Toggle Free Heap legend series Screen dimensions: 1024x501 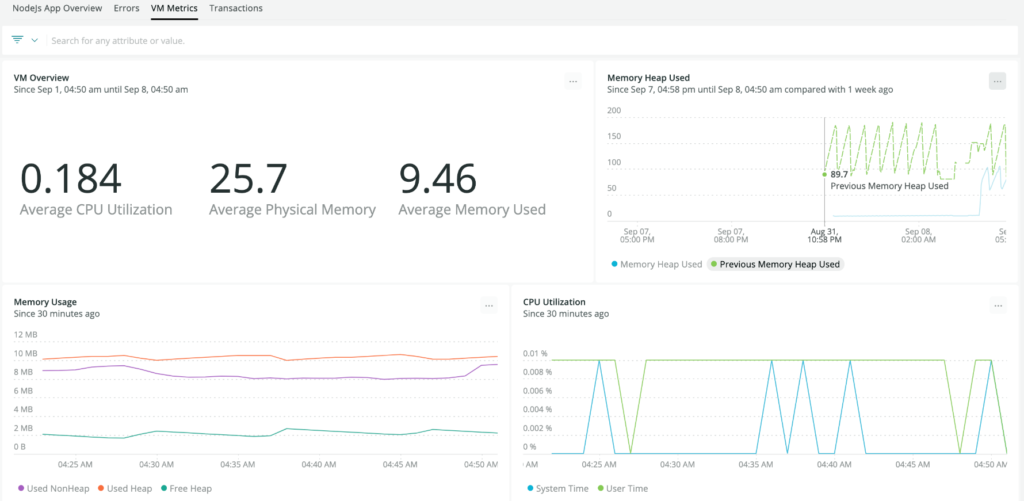(186, 488)
